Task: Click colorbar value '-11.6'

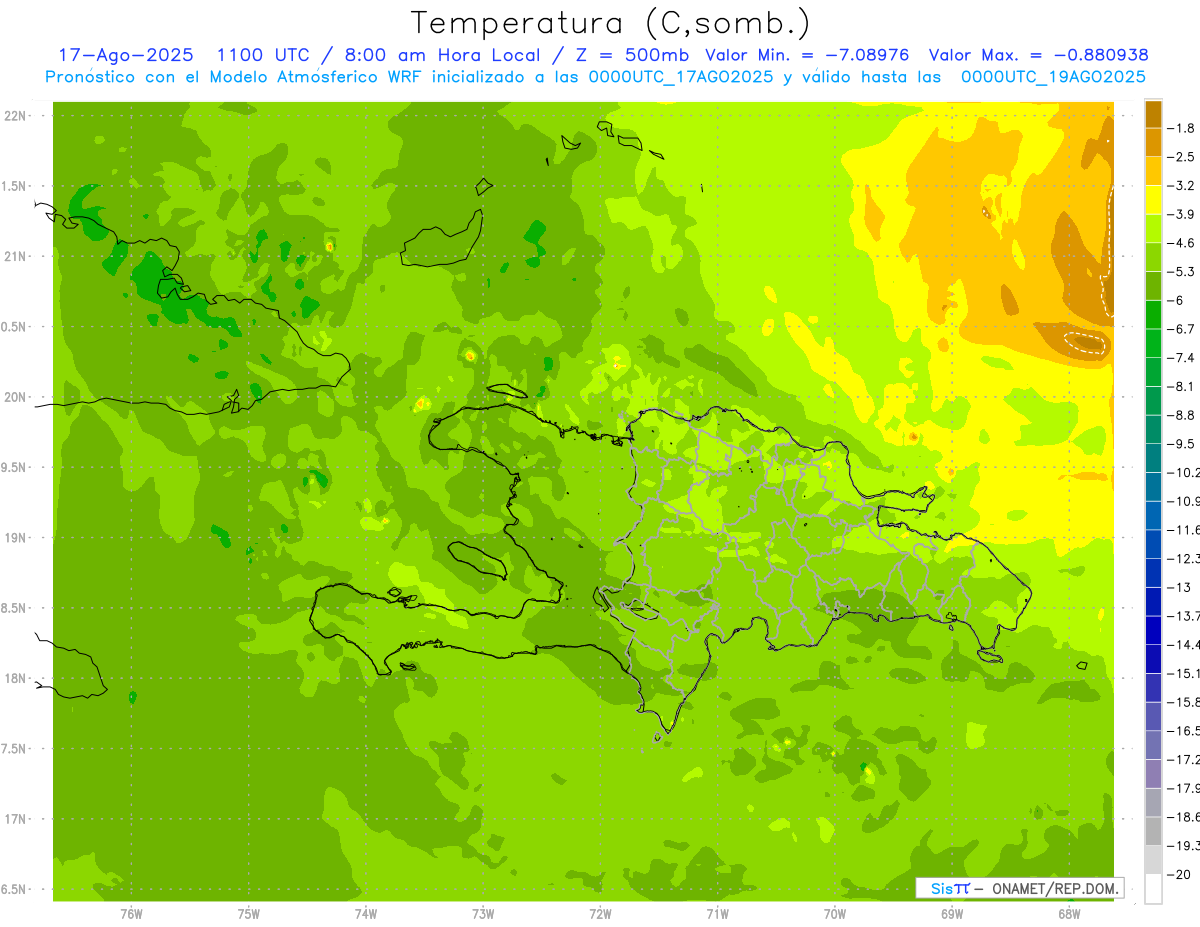Action: (1183, 530)
